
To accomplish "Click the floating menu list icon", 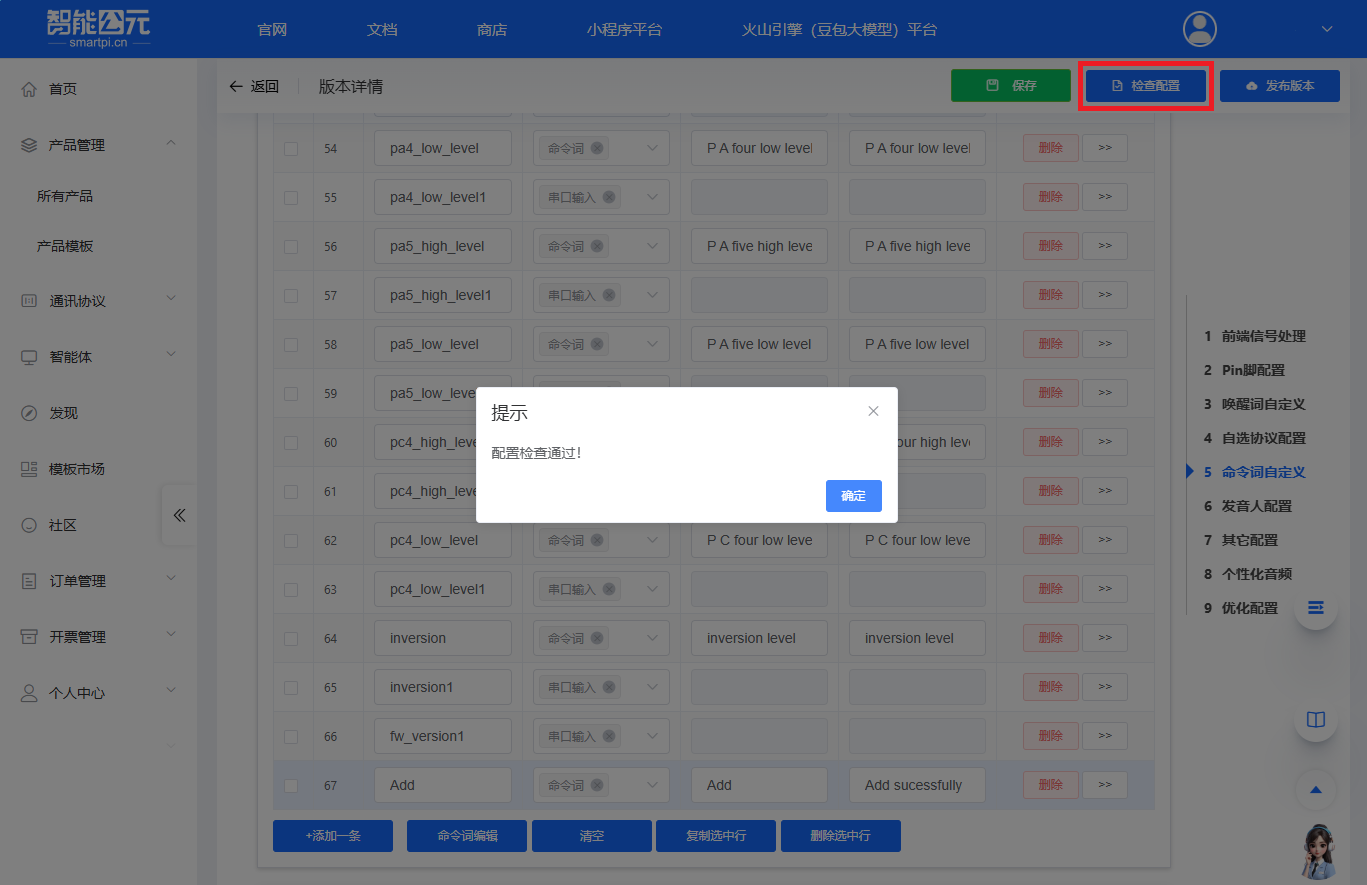I will [1315, 608].
